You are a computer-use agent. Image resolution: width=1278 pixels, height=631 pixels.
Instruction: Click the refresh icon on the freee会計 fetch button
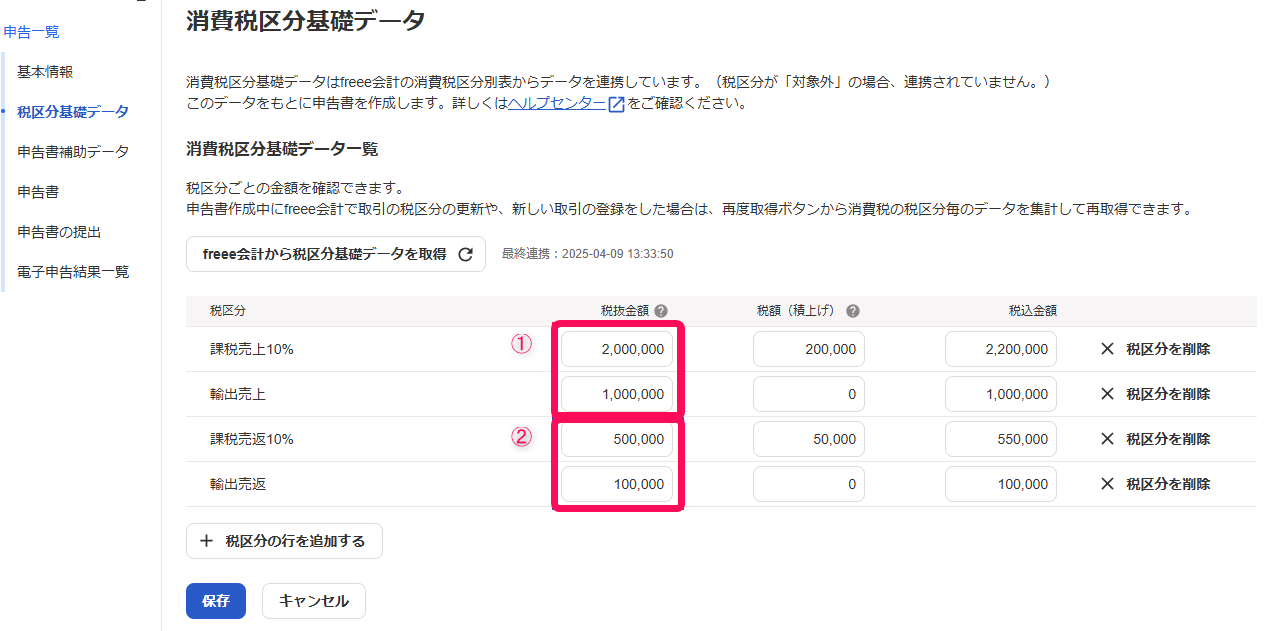[x=465, y=254]
